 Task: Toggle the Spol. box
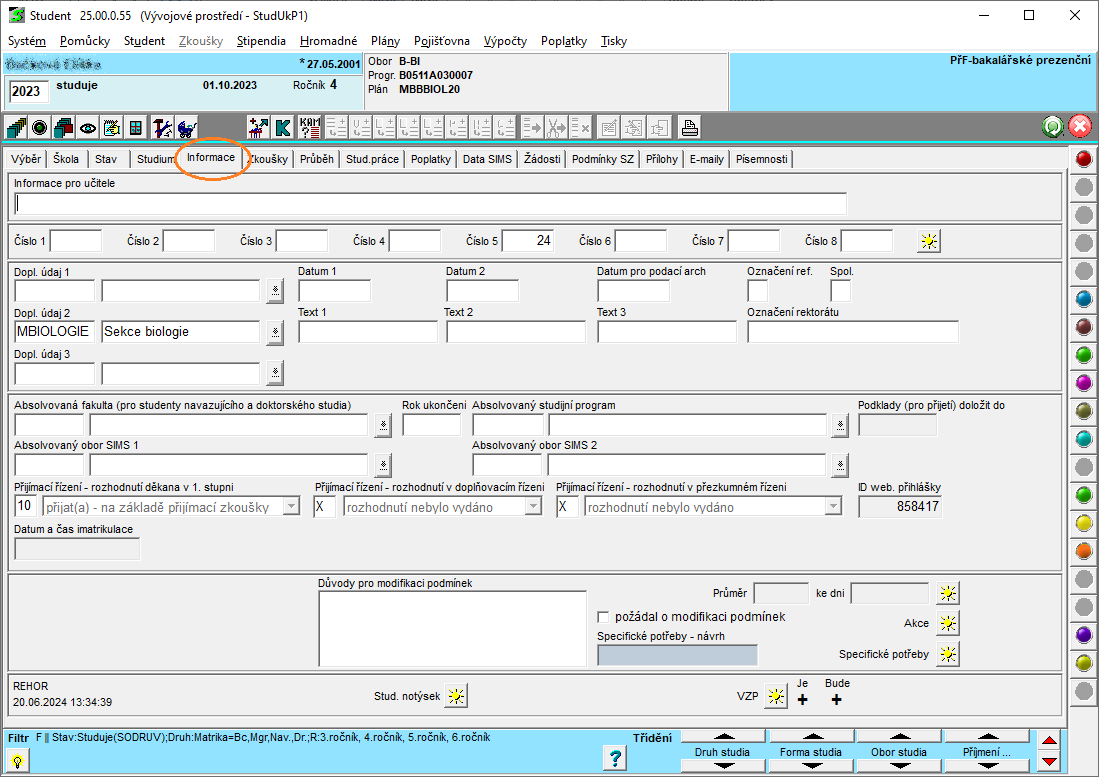[840, 291]
